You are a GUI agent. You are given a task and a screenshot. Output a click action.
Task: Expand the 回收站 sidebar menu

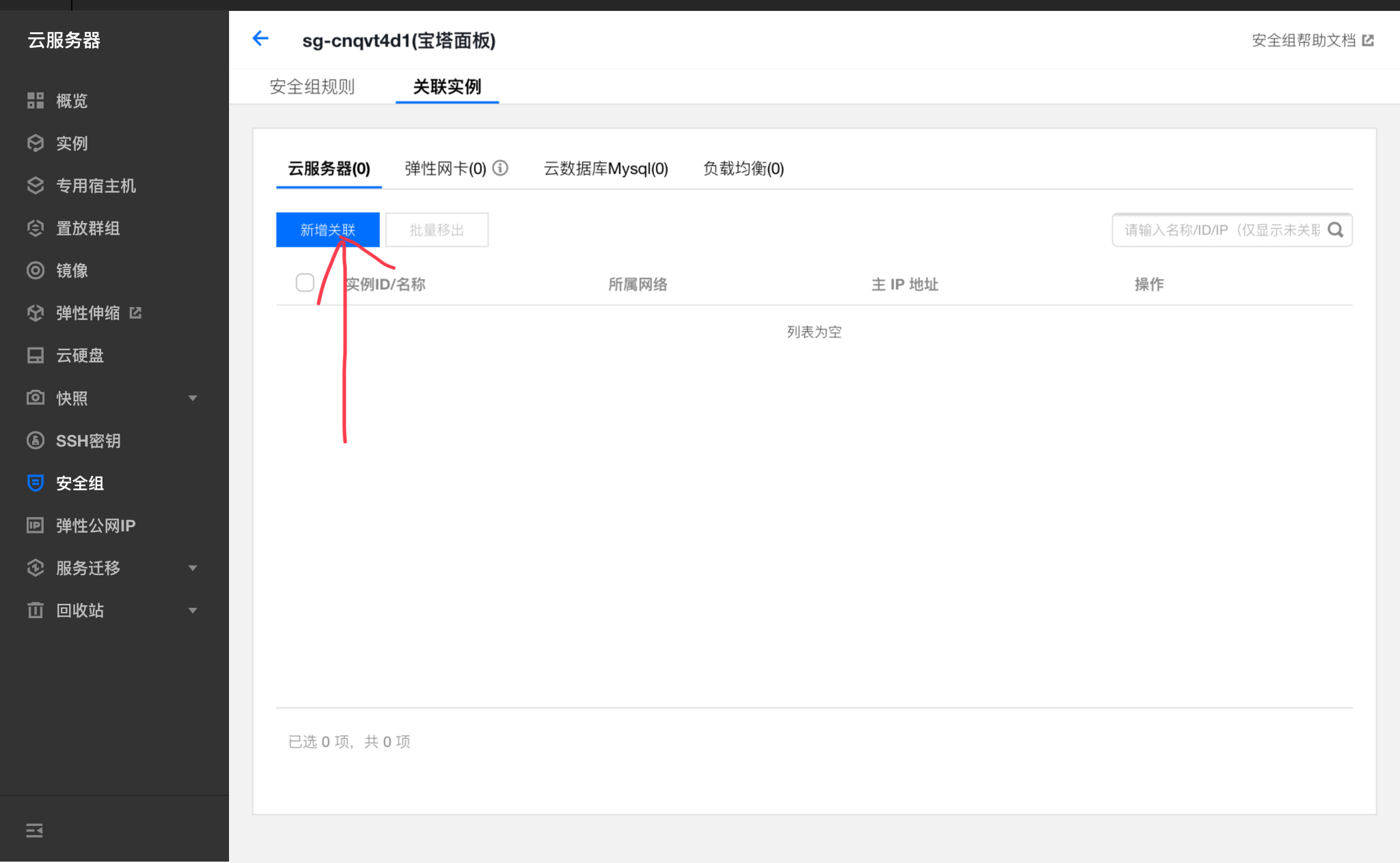coord(193,610)
